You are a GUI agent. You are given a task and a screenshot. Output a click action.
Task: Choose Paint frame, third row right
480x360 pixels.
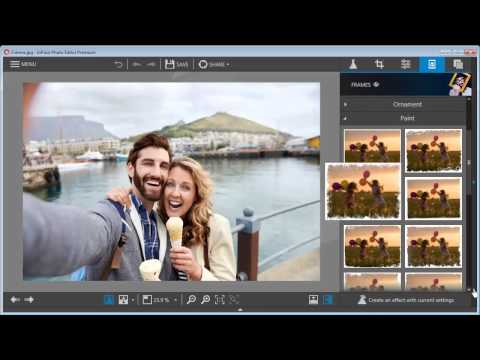pyautogui.click(x=434, y=246)
